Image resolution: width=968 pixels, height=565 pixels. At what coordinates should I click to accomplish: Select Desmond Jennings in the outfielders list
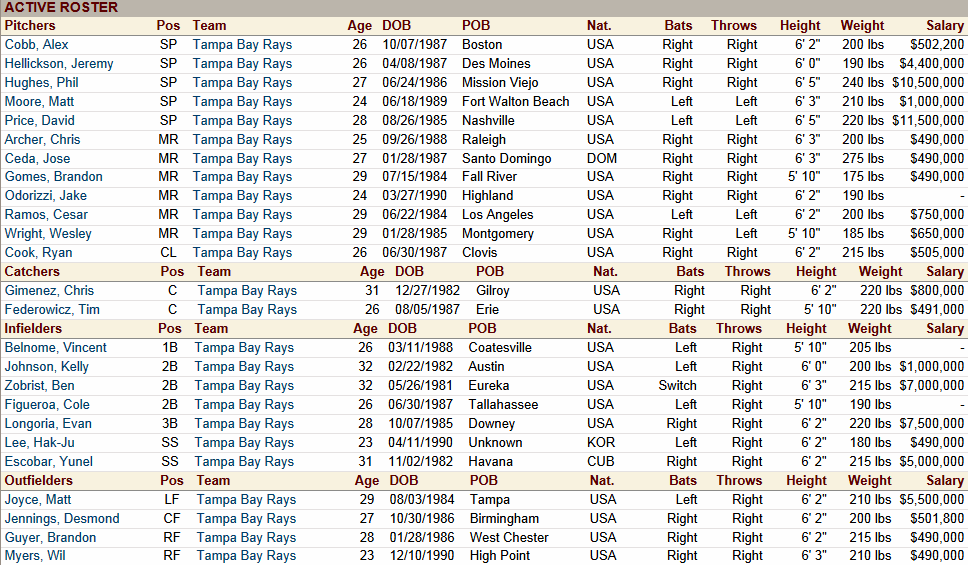tap(61, 518)
